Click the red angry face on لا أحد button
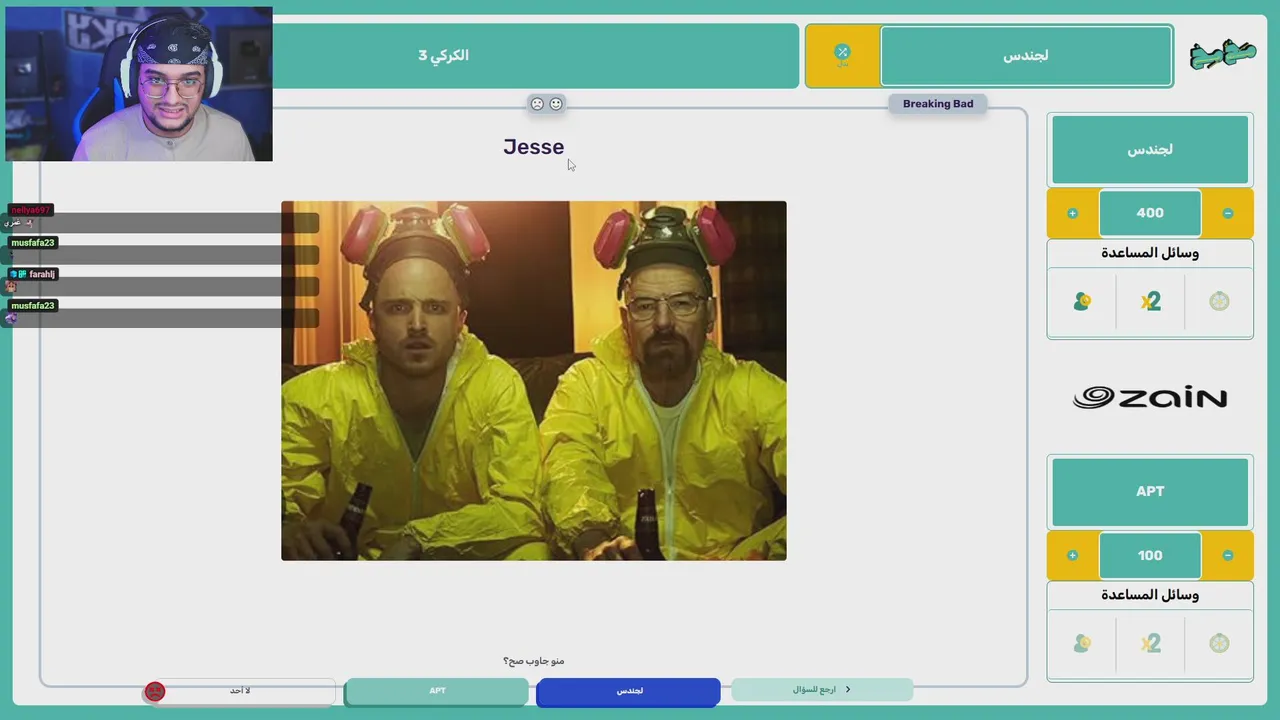 tap(155, 691)
